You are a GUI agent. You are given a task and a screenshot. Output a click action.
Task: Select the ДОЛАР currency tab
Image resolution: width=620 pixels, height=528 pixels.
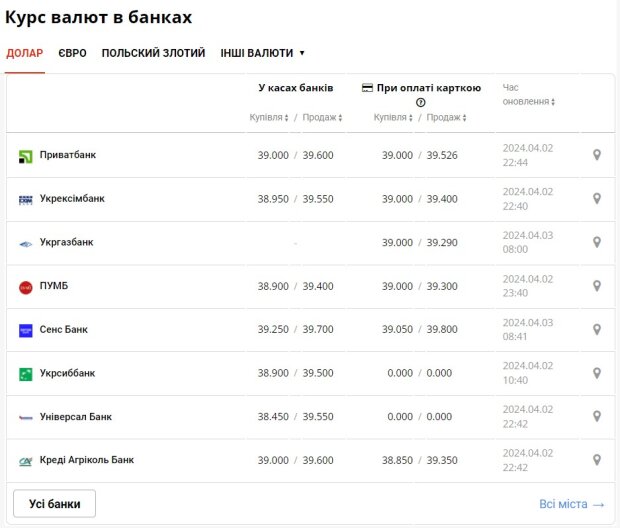(25, 53)
